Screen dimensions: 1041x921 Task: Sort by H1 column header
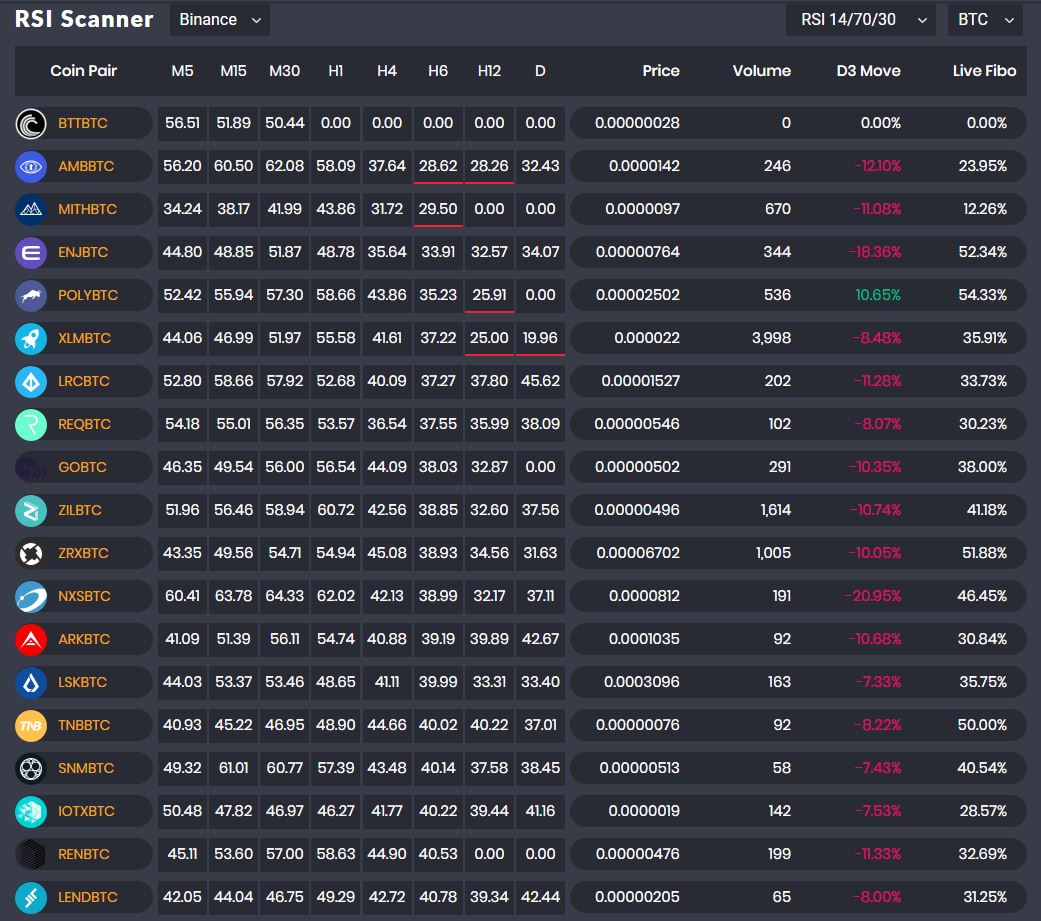pos(336,71)
